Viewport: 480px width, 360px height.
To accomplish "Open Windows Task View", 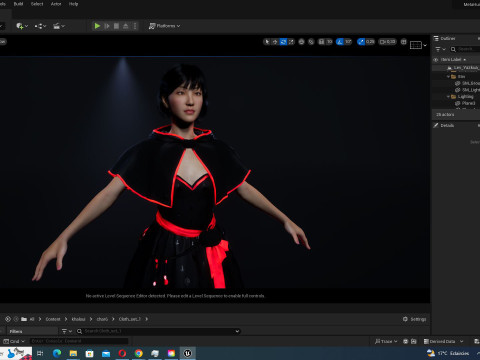I will click(40, 353).
